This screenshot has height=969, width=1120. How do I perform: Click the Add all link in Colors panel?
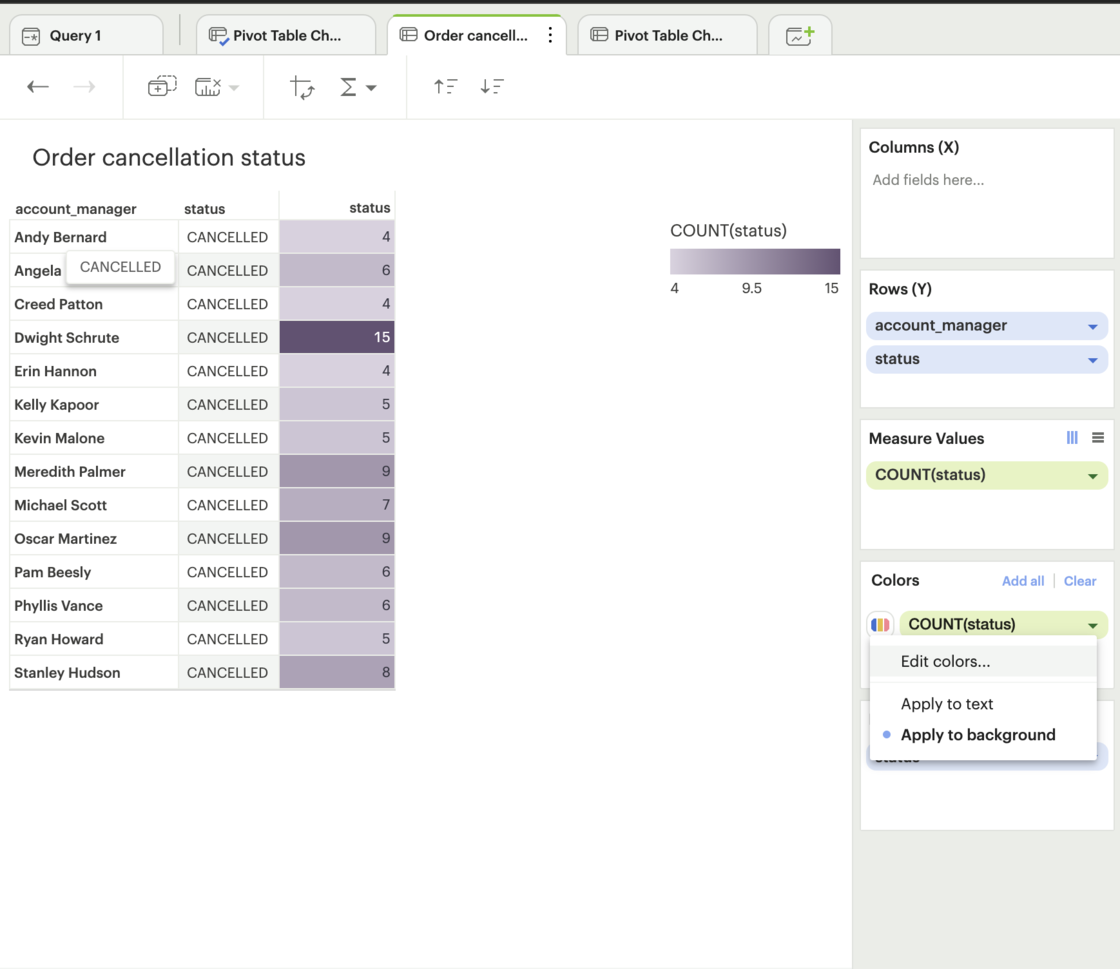(1023, 581)
